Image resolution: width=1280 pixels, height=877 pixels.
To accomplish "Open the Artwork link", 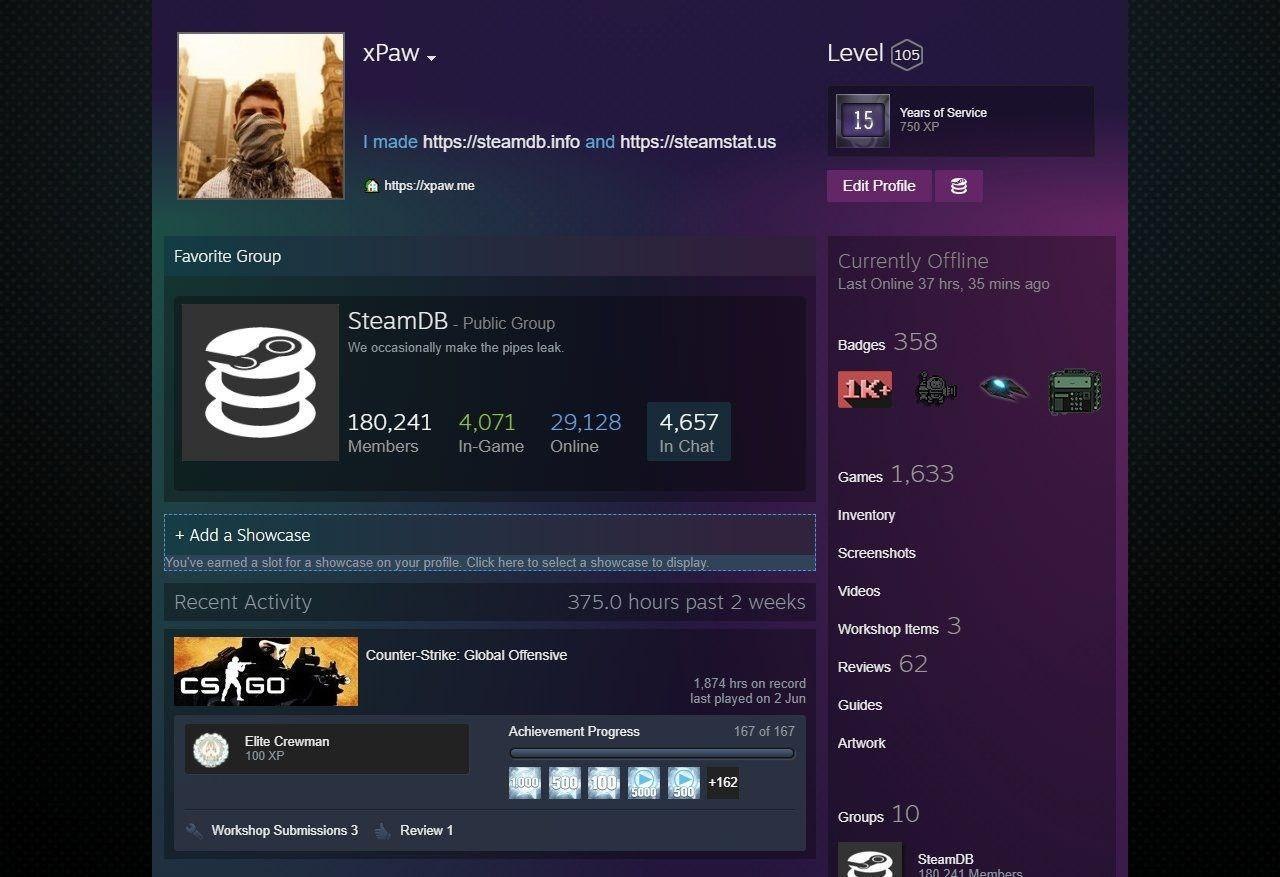I will (862, 743).
